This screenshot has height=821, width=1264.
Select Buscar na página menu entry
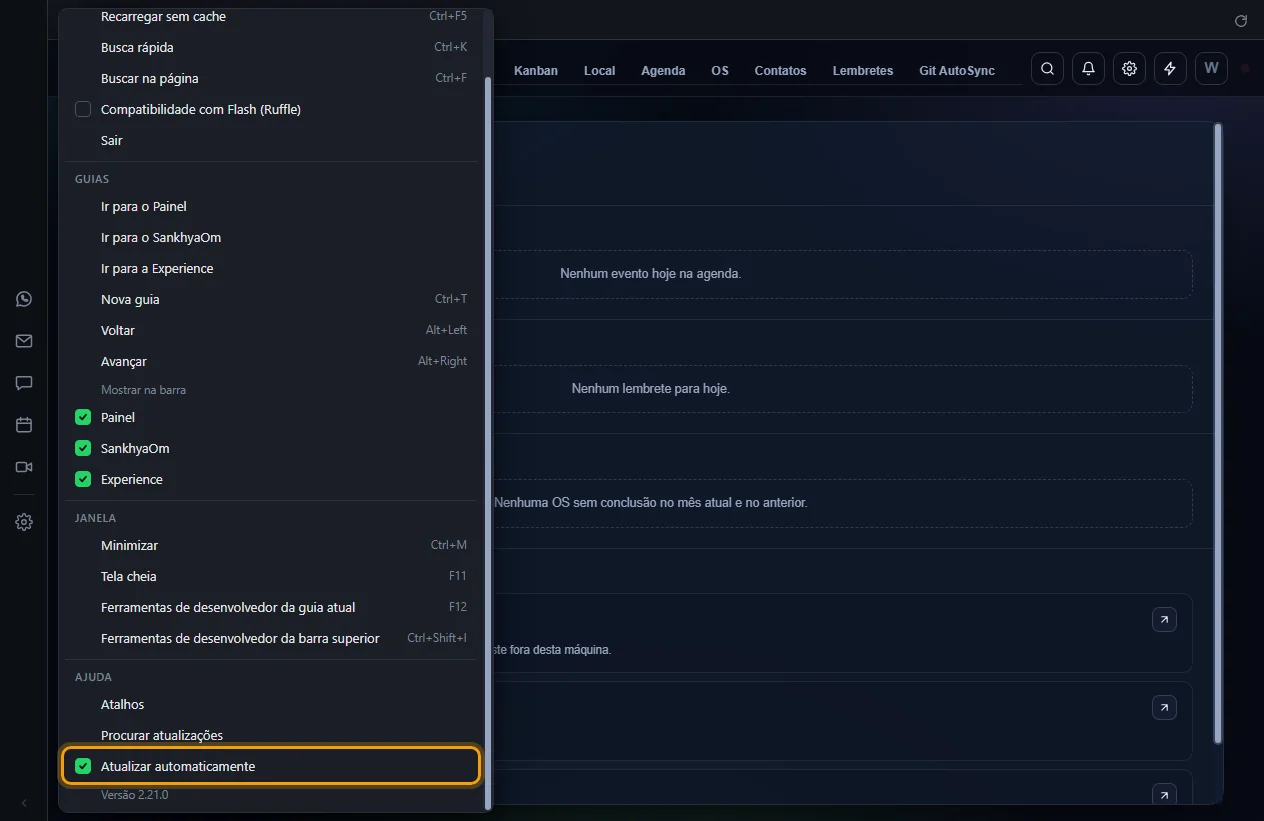point(271,78)
